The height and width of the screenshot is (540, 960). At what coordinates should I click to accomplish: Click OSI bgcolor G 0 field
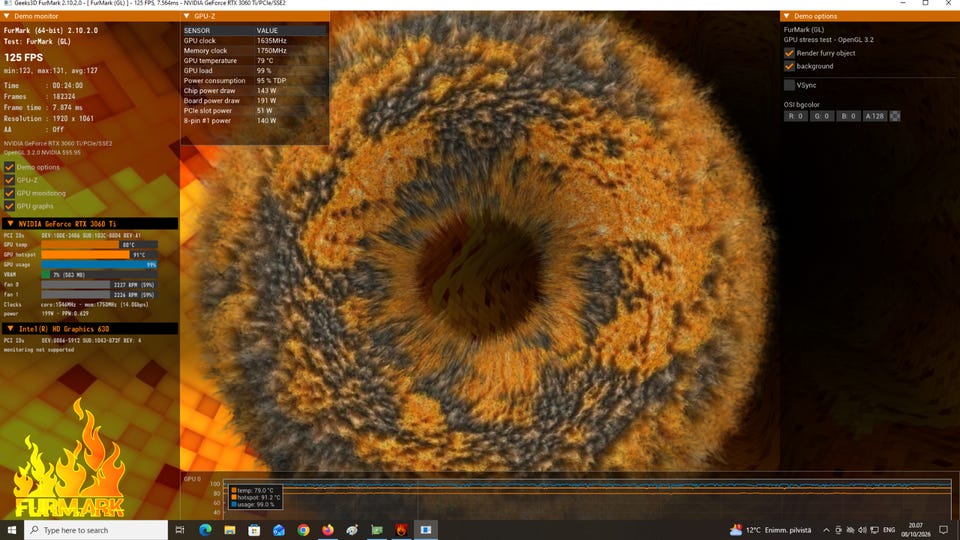pos(822,116)
